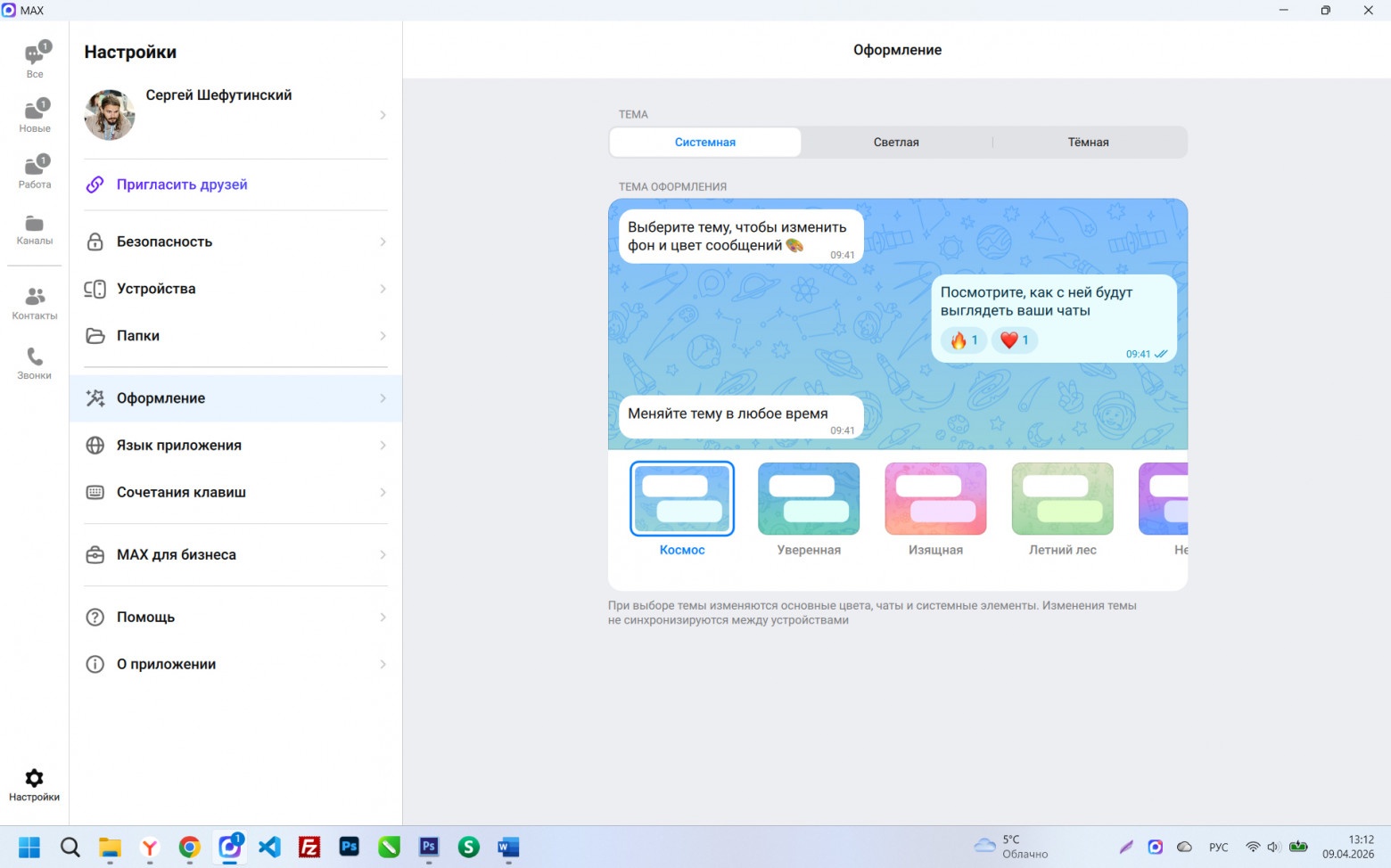Open Microsoft Word from the taskbar
This screenshot has width=1391, height=868.
click(508, 847)
